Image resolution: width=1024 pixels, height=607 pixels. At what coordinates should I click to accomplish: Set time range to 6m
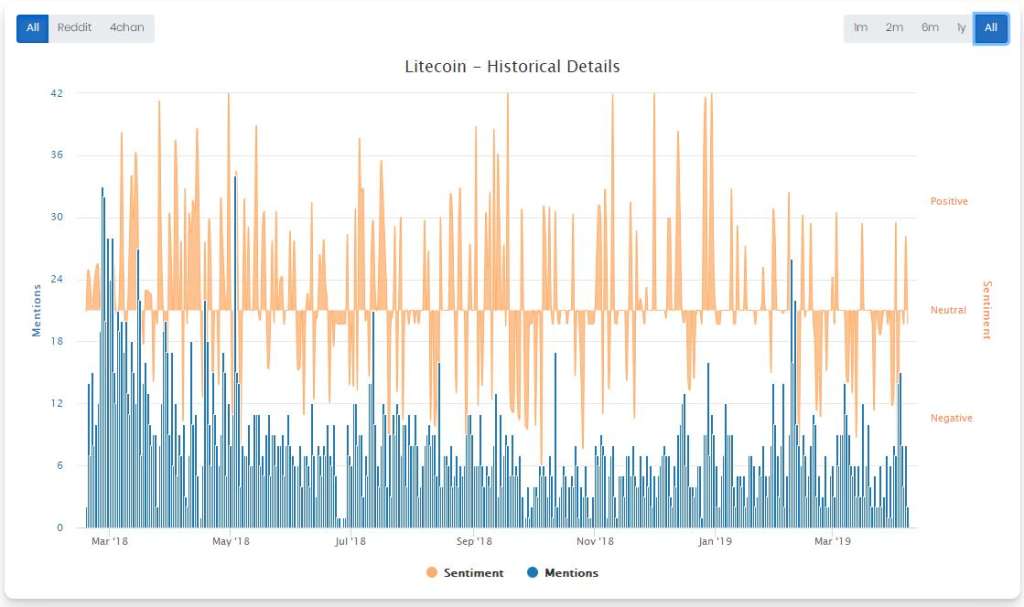(930, 28)
